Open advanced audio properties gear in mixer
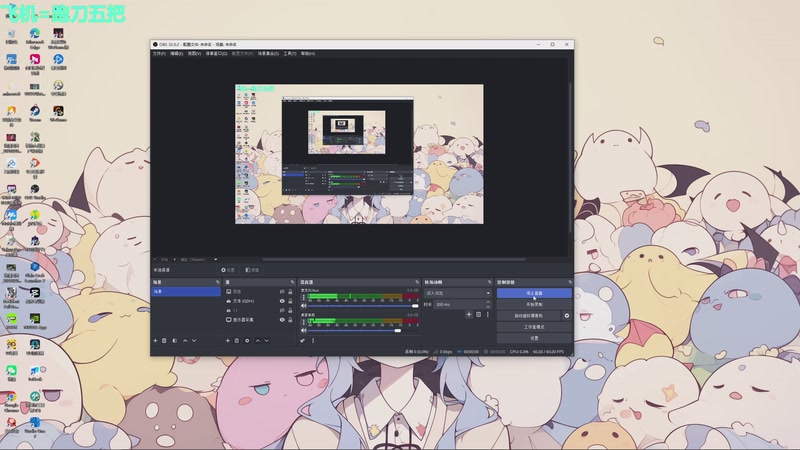 click(303, 340)
